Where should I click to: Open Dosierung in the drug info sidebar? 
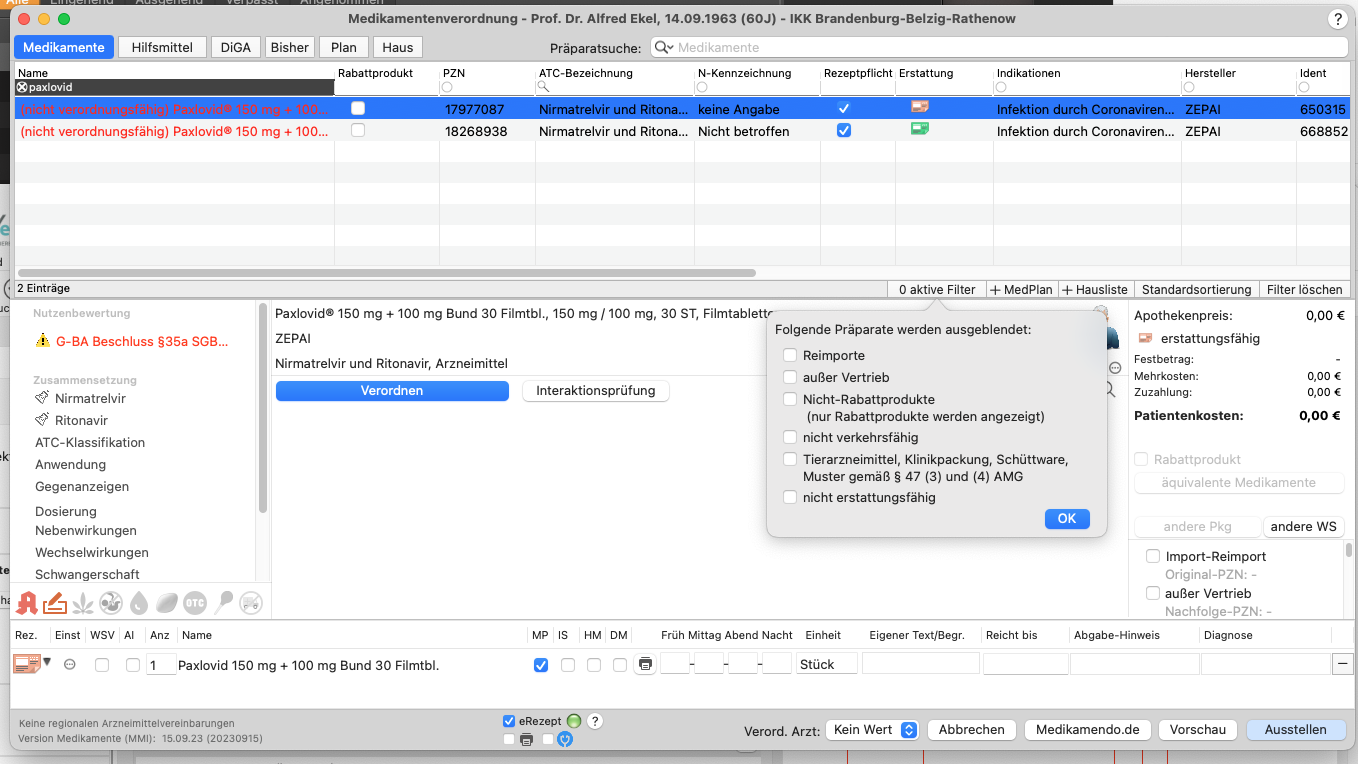[x=66, y=511]
